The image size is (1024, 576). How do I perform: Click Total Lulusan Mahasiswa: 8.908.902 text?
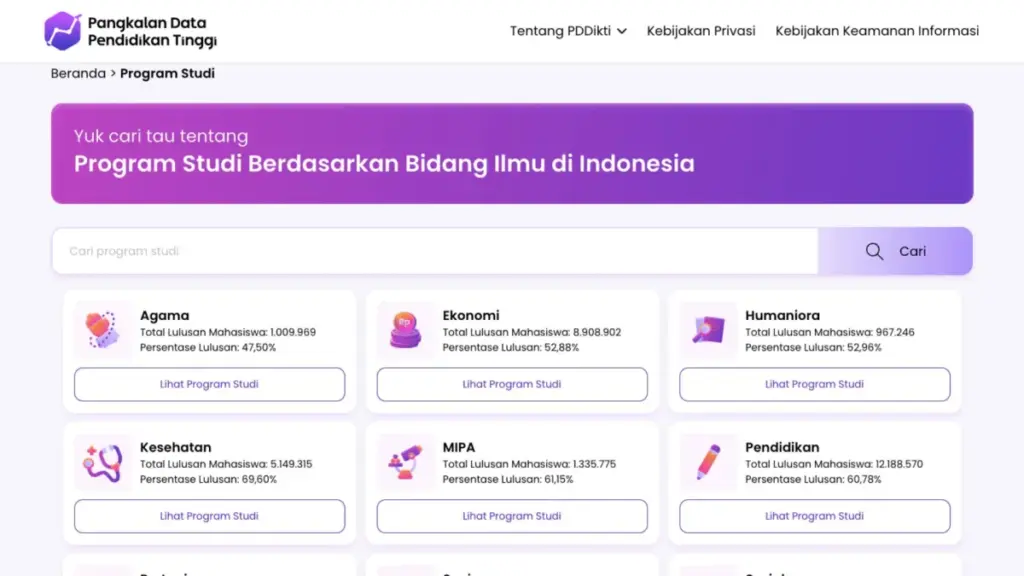532,332
